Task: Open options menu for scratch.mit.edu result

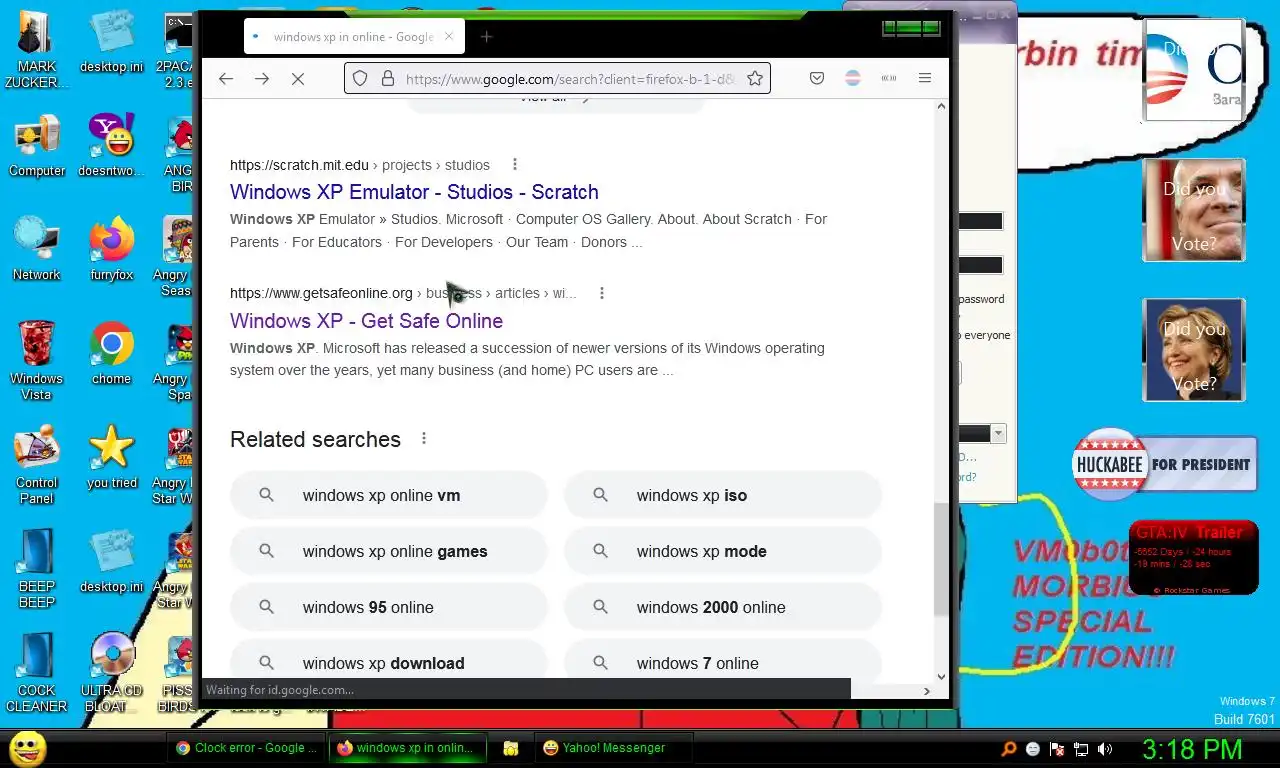Action: (515, 164)
